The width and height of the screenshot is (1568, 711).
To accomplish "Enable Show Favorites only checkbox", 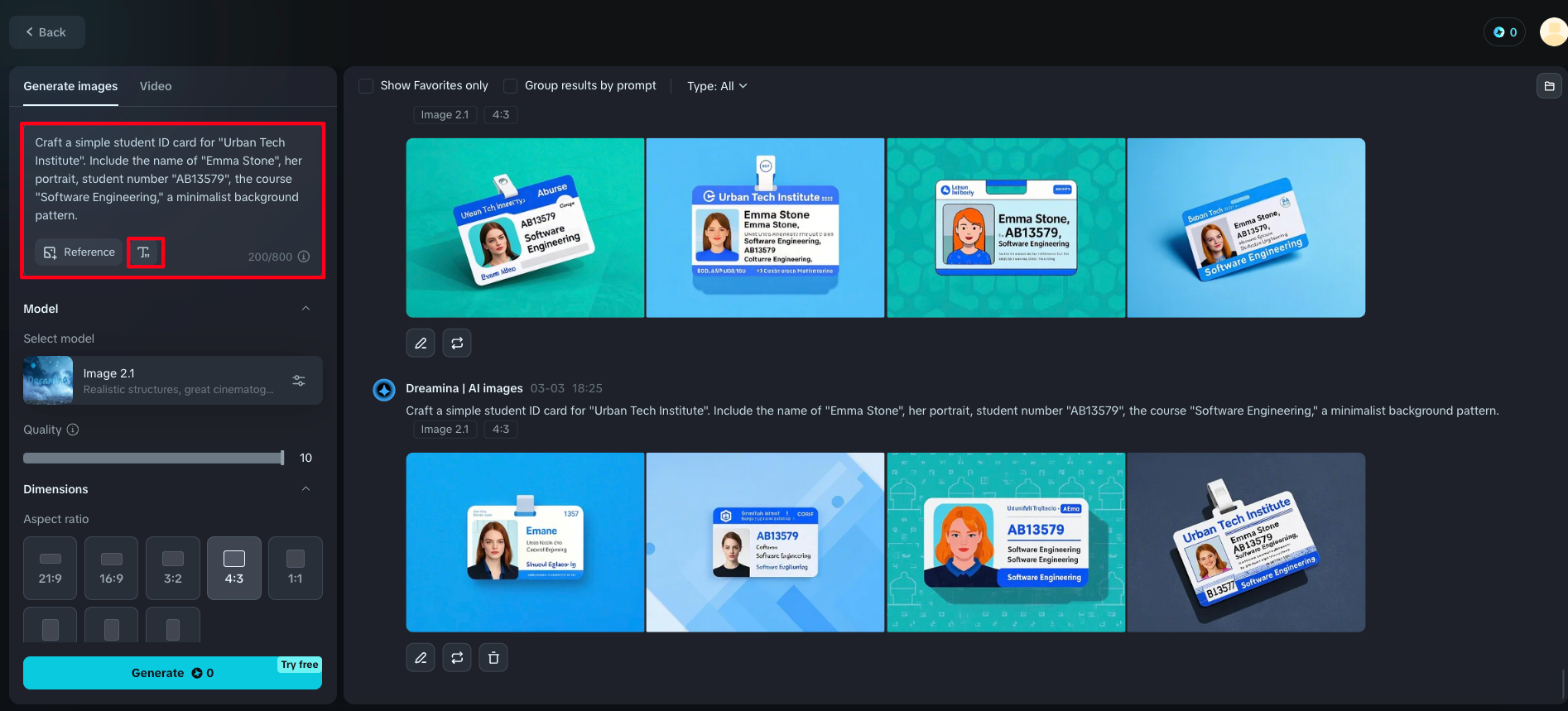I will tap(365, 86).
